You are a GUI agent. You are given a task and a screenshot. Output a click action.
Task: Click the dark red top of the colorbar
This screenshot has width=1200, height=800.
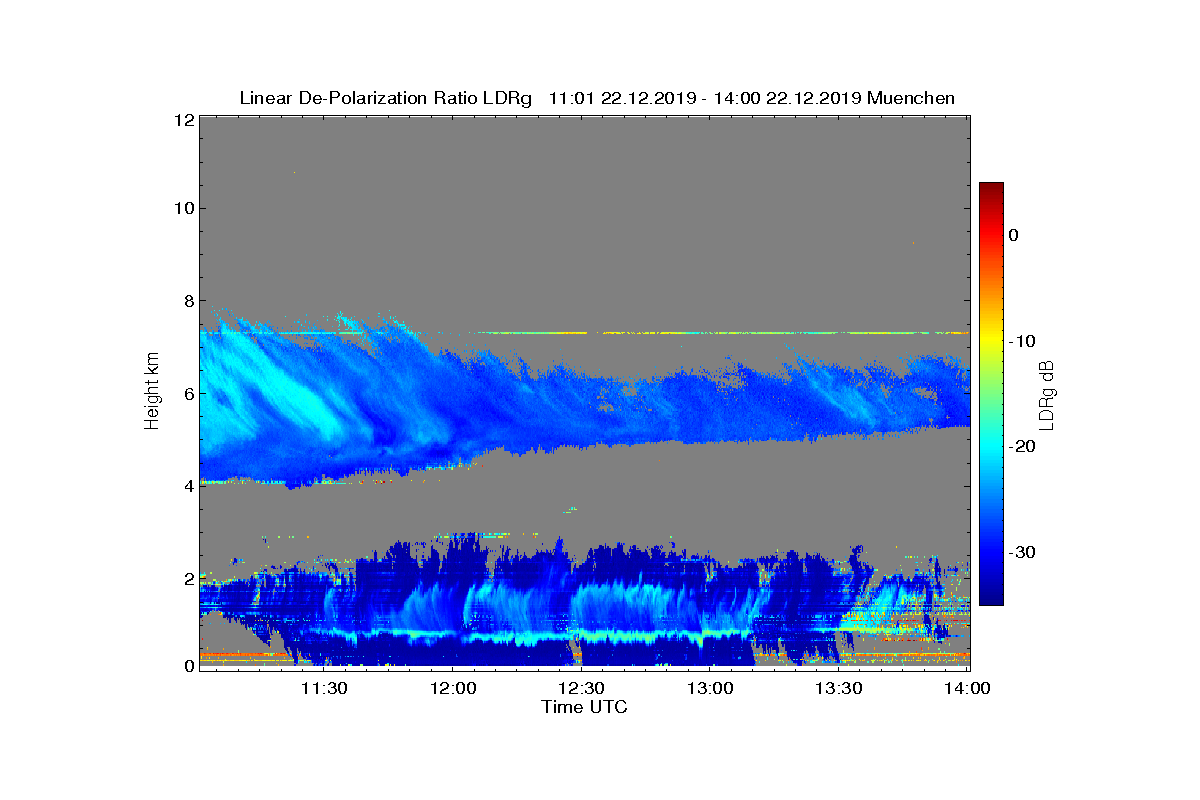click(x=991, y=188)
